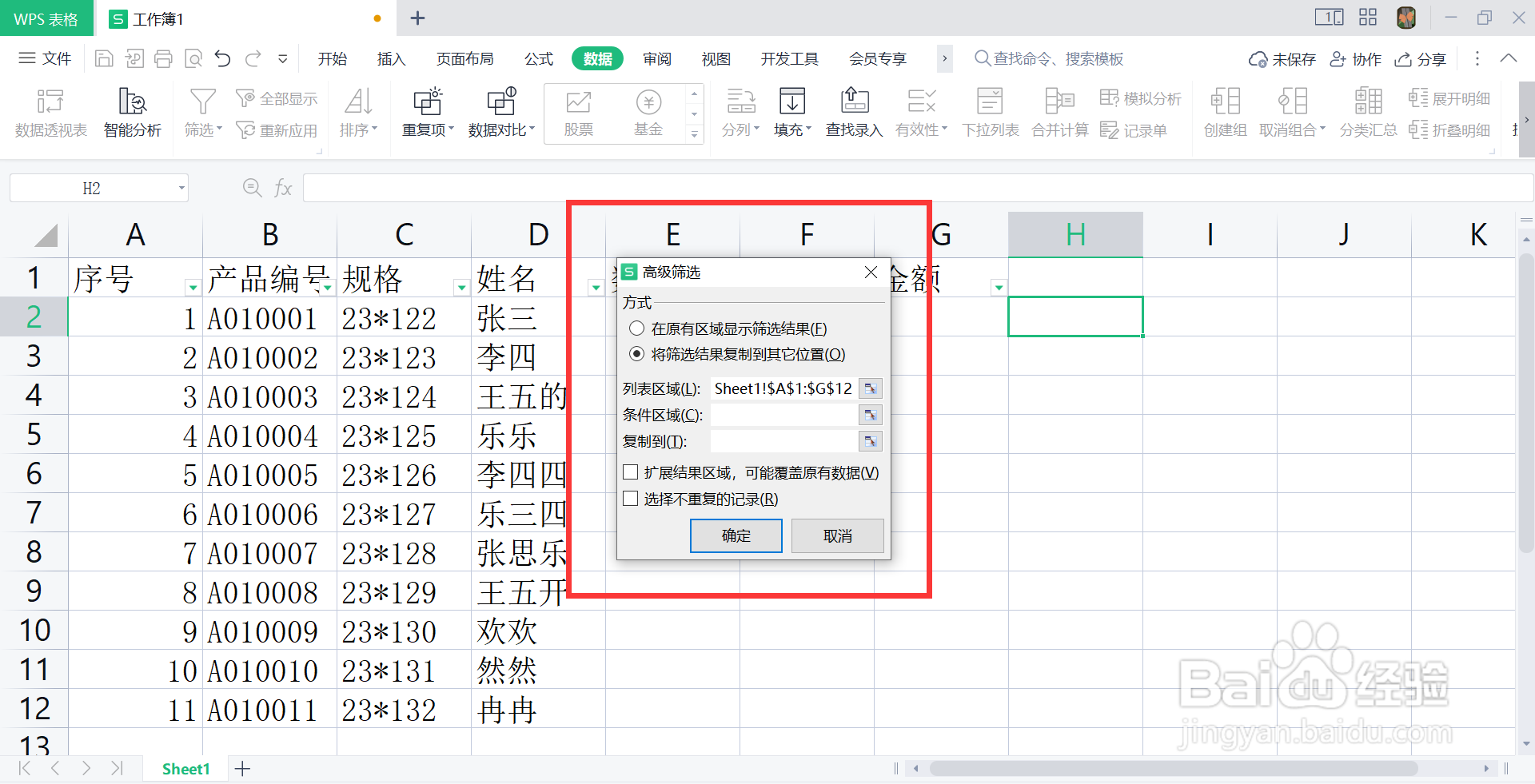Image resolution: width=1535 pixels, height=784 pixels.
Task: Open the 姓名 column filter dropdown
Action: (x=594, y=286)
